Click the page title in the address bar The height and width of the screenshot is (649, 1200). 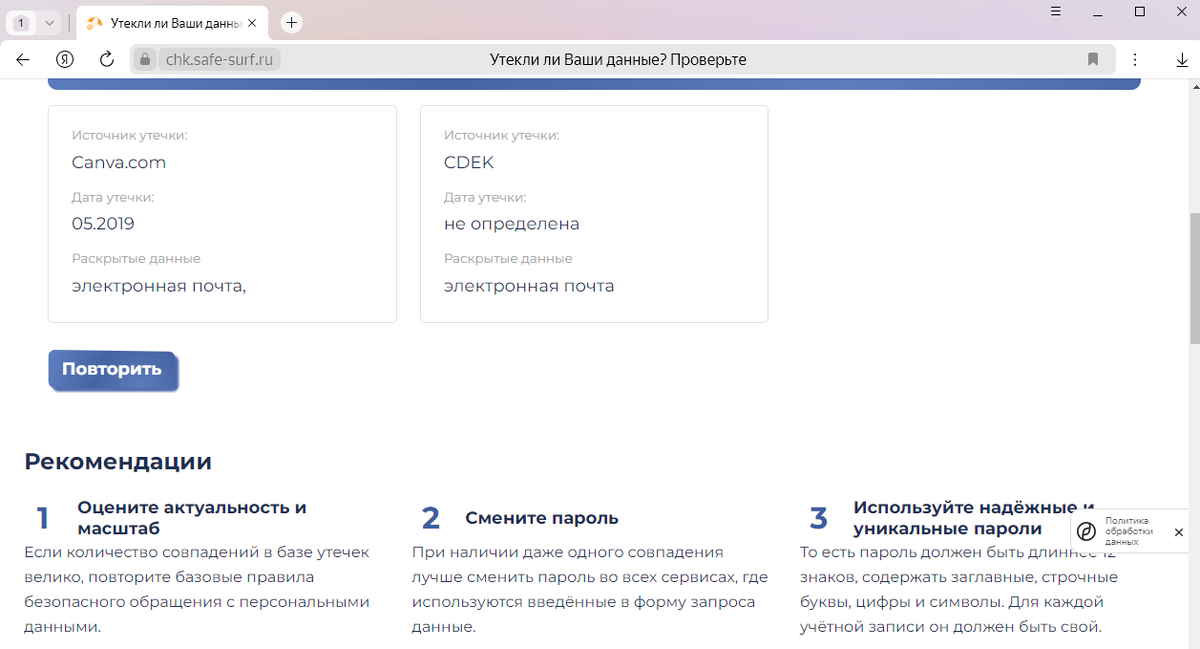click(618, 60)
